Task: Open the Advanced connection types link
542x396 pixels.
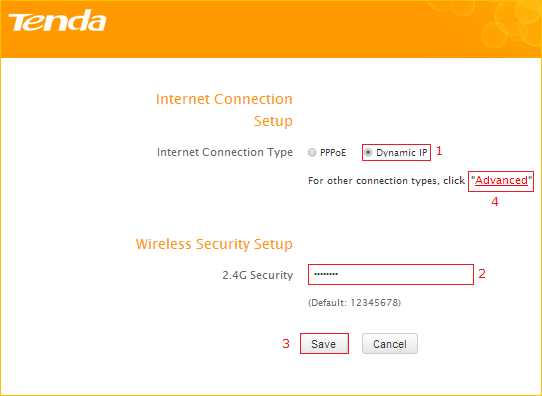Action: click(501, 180)
